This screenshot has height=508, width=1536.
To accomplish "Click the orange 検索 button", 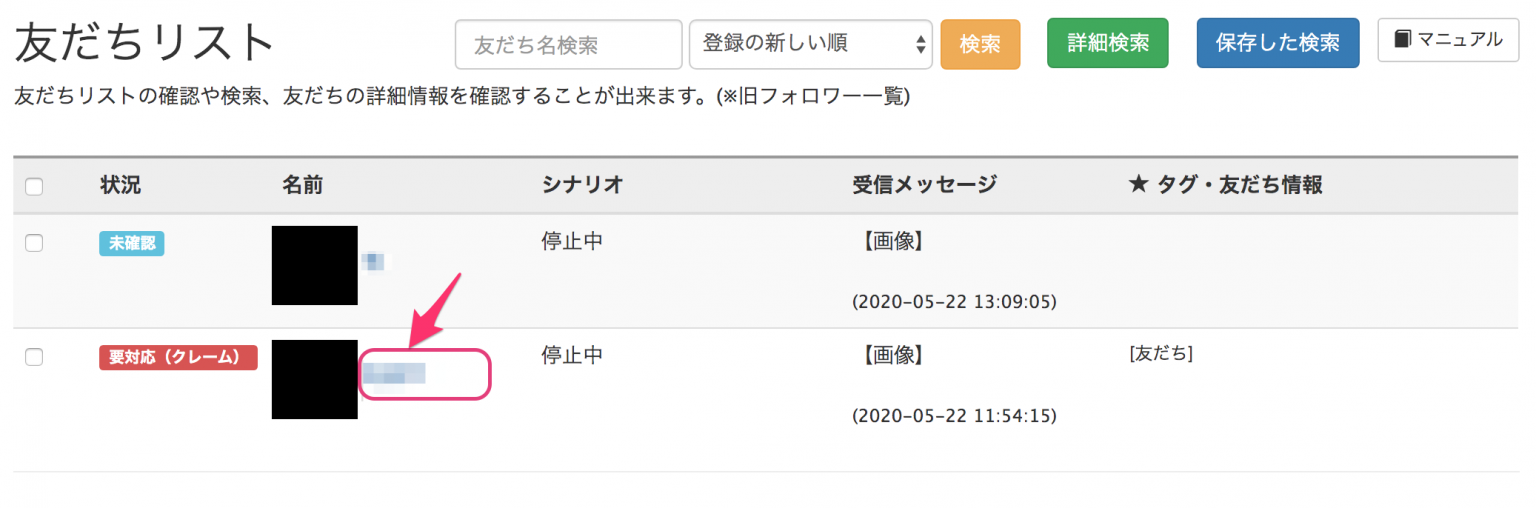I will [x=980, y=44].
